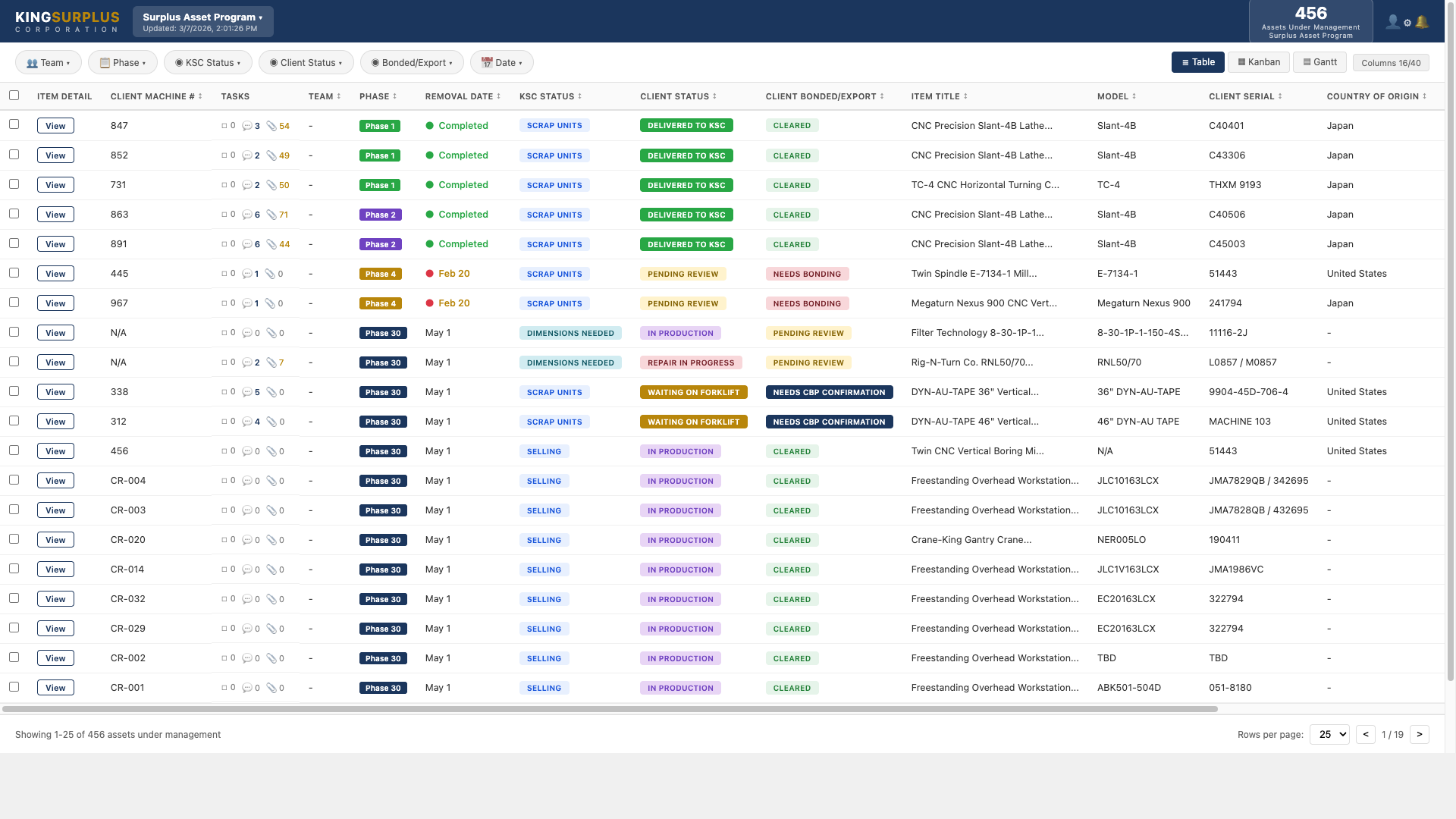Image resolution: width=1456 pixels, height=819 pixels.
Task: Go to the next page arrow
Action: tap(1419, 734)
